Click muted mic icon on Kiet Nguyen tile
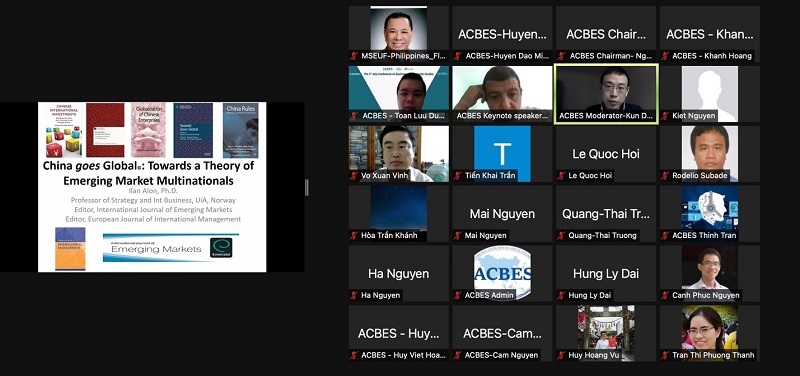800x376 pixels. point(664,116)
